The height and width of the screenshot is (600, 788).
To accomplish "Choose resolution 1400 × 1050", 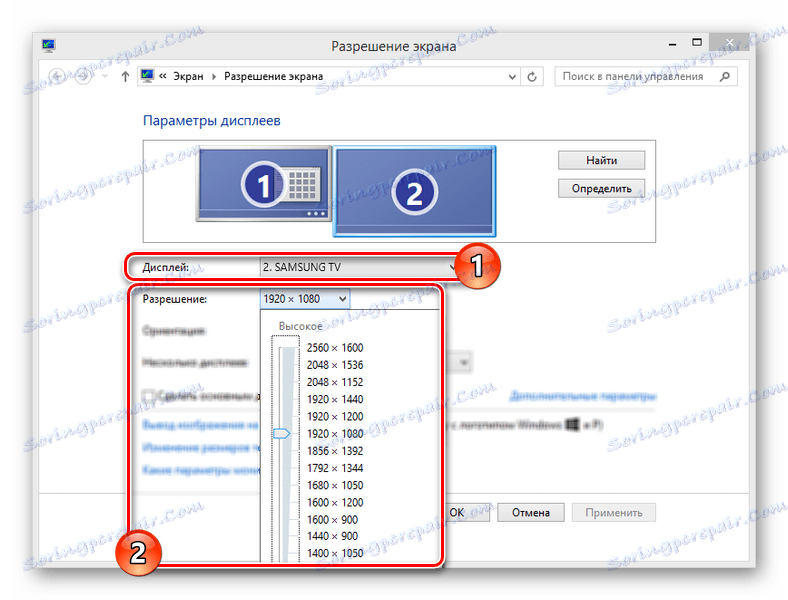I will 335,553.
